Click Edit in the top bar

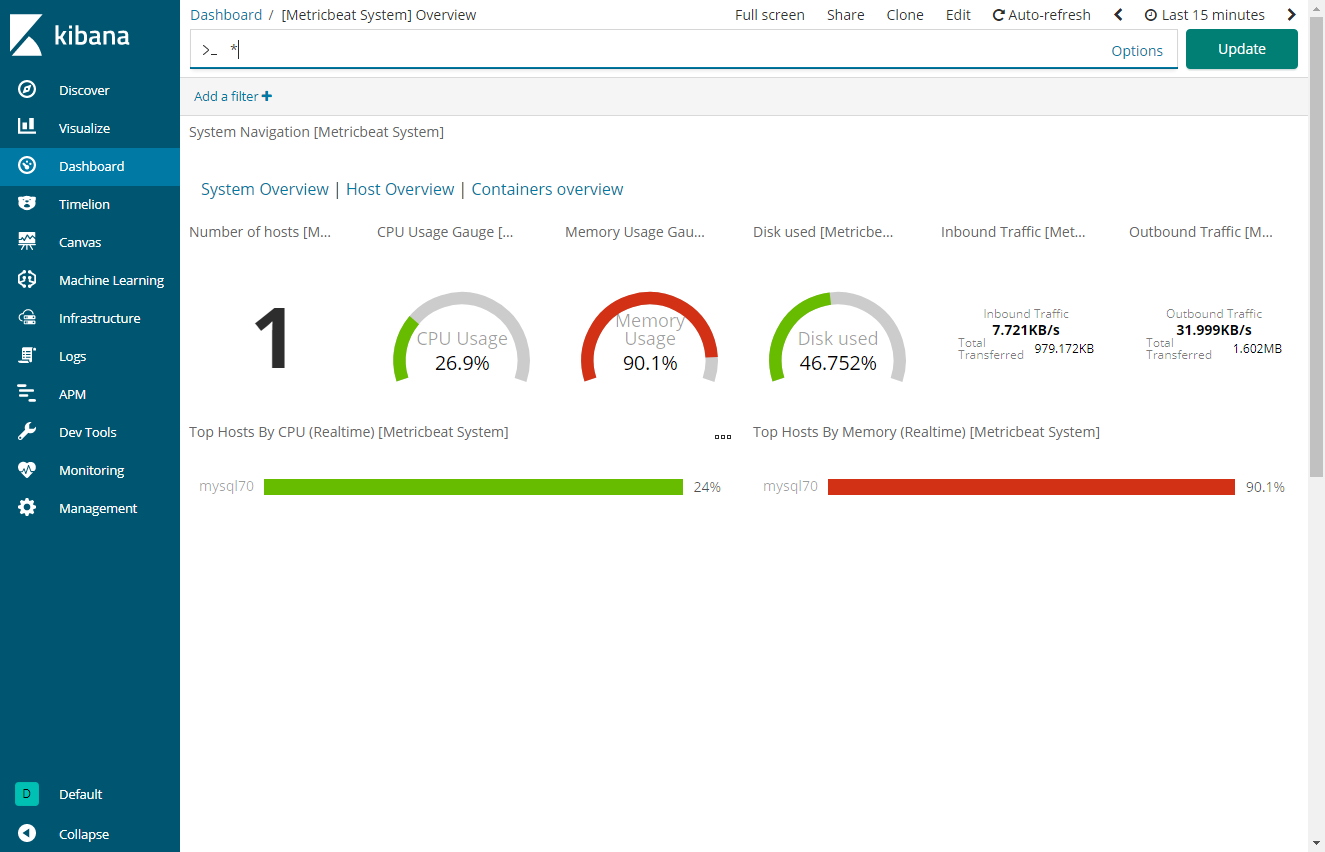point(958,15)
